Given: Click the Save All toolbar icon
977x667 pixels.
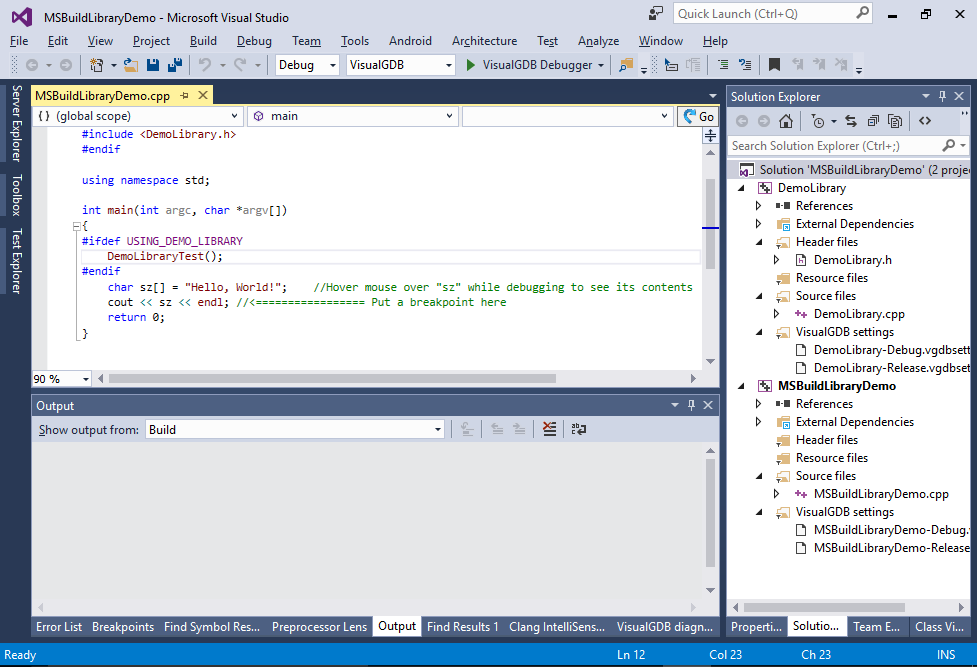Looking at the screenshot, I should click(175, 65).
